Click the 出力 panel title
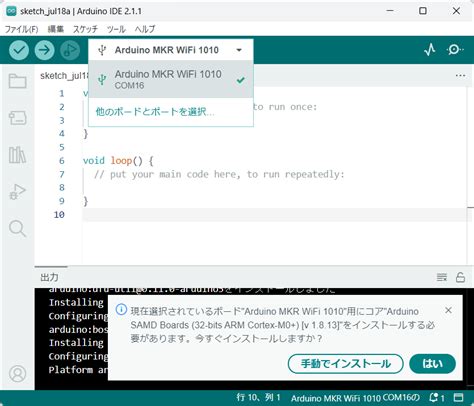This screenshot has height=406, width=474. coord(49,277)
